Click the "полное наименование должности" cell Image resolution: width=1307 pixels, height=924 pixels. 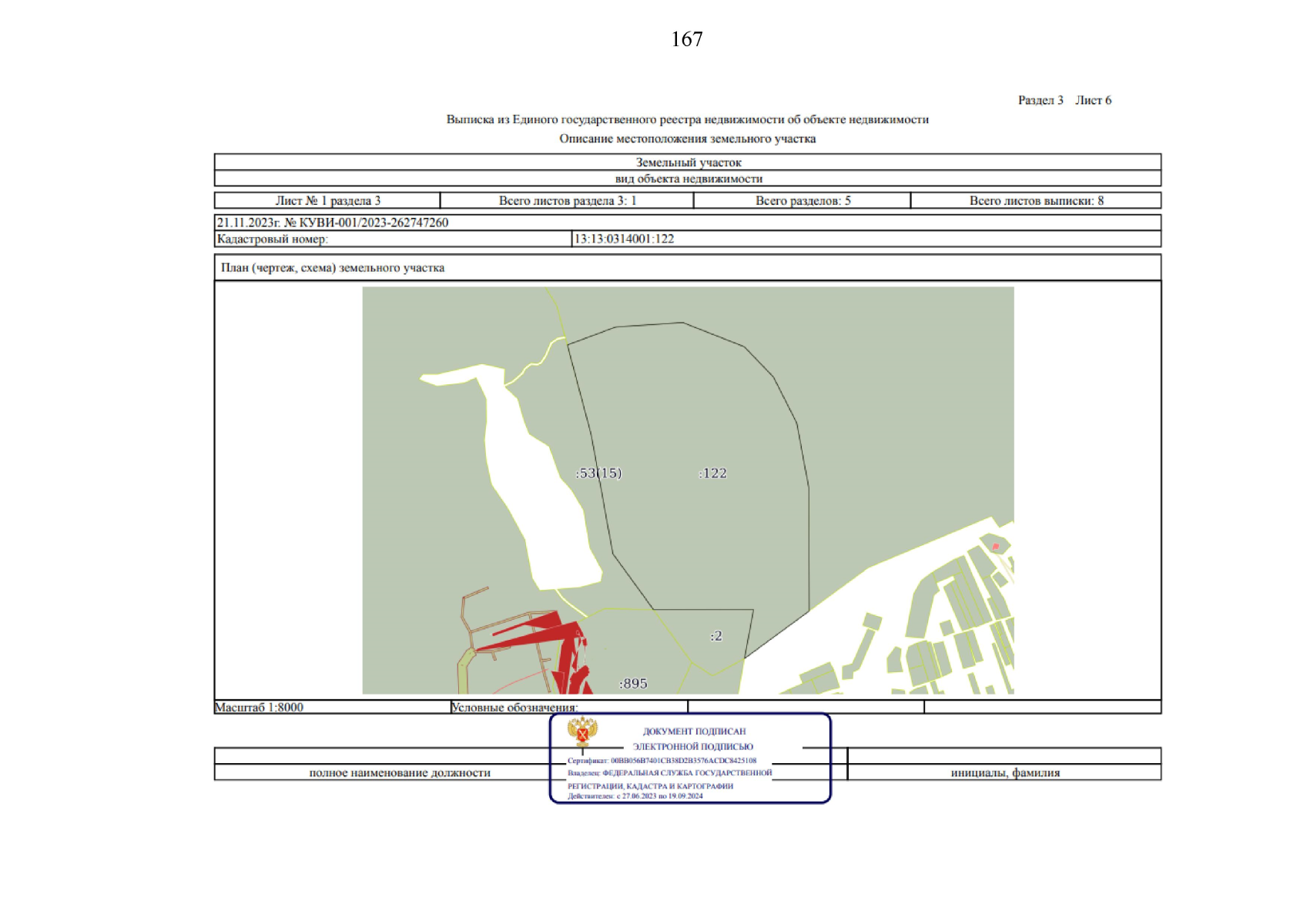(x=399, y=772)
